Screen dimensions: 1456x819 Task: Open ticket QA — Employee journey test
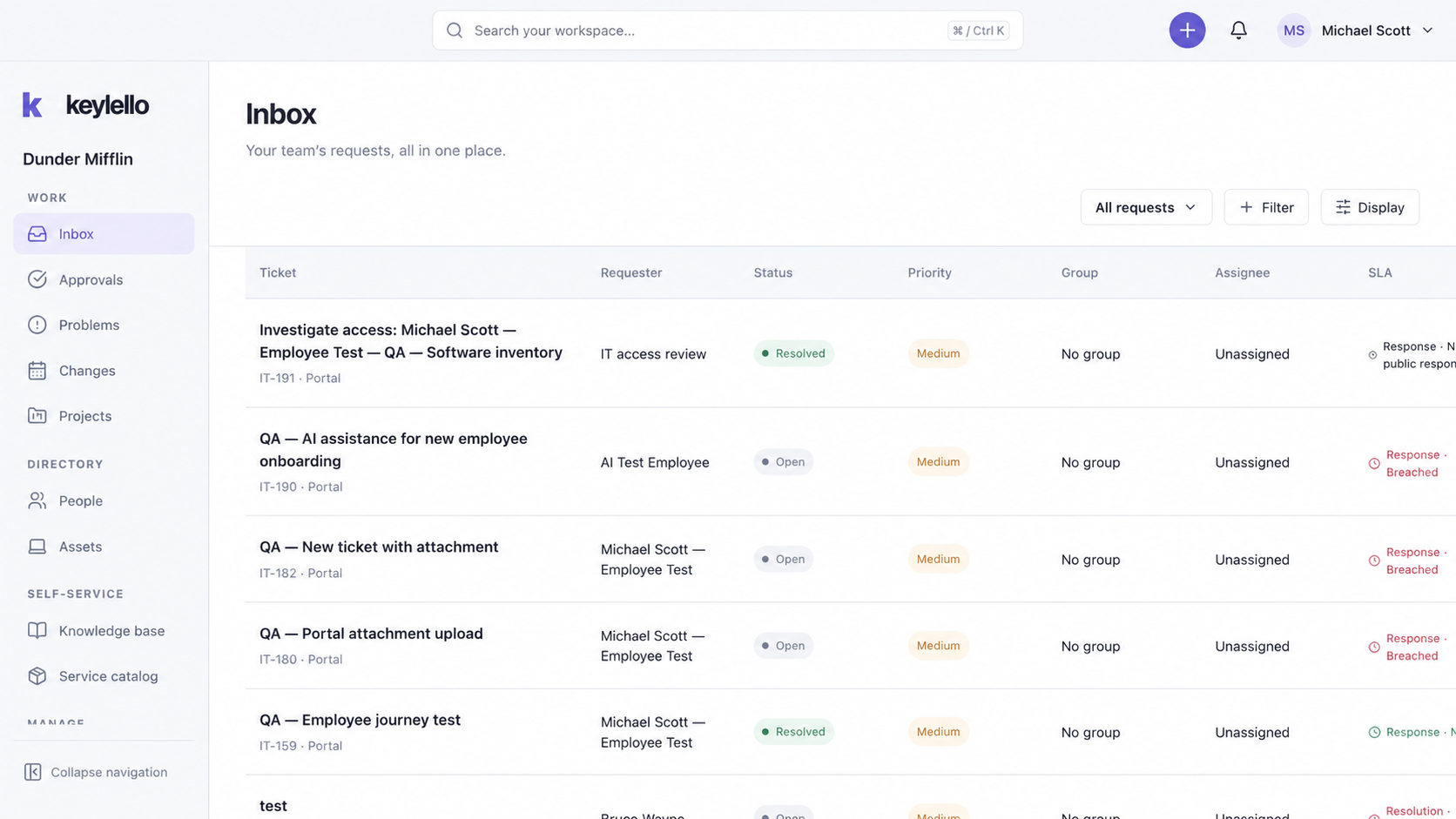[x=360, y=720]
